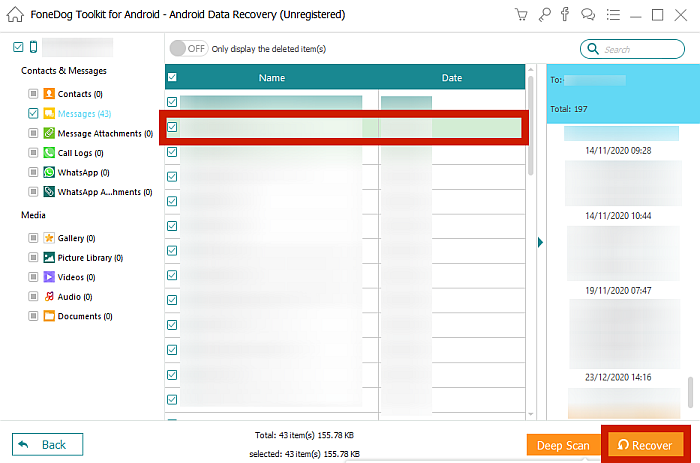The image size is (700, 463).
Task: Select Documents (0) category
Action: 85,317
